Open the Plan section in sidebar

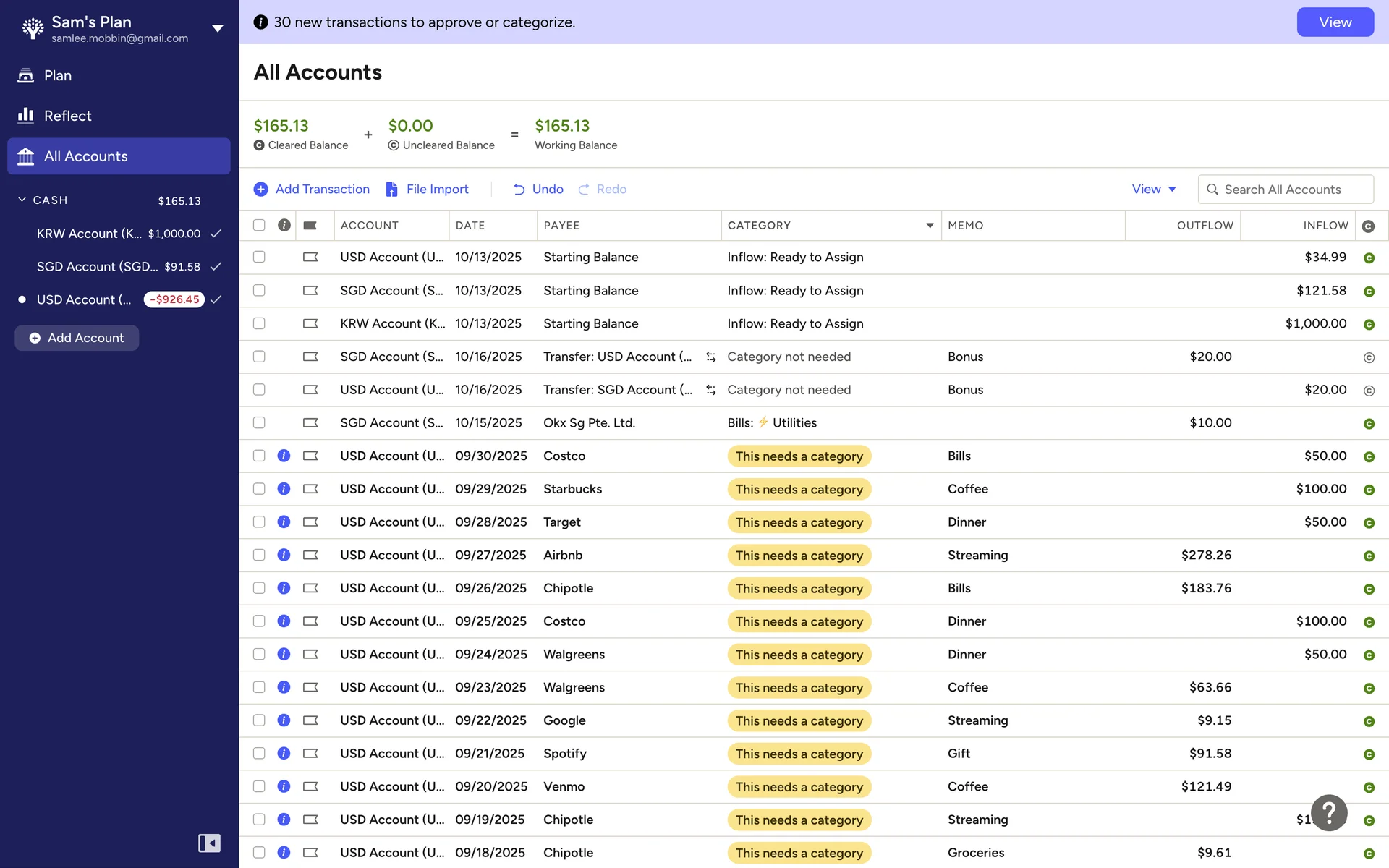(57, 75)
